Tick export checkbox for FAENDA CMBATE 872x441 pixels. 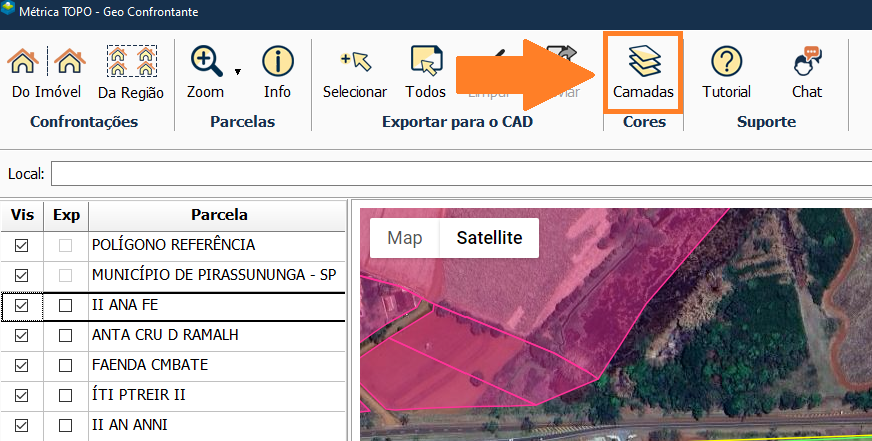pos(66,365)
